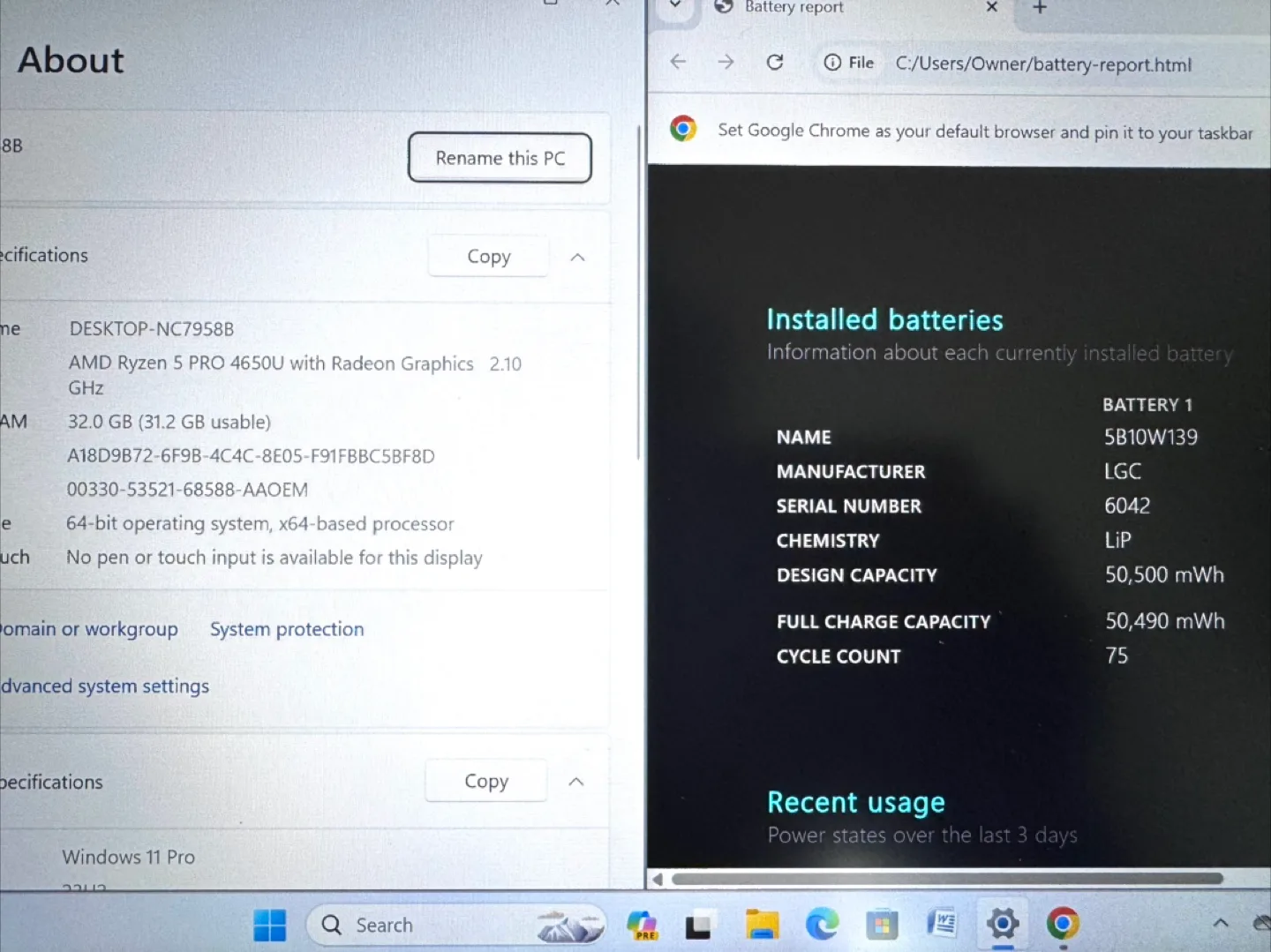
Task: Open Microsoft Edge from the taskbar
Action: pyautogui.click(x=823, y=925)
